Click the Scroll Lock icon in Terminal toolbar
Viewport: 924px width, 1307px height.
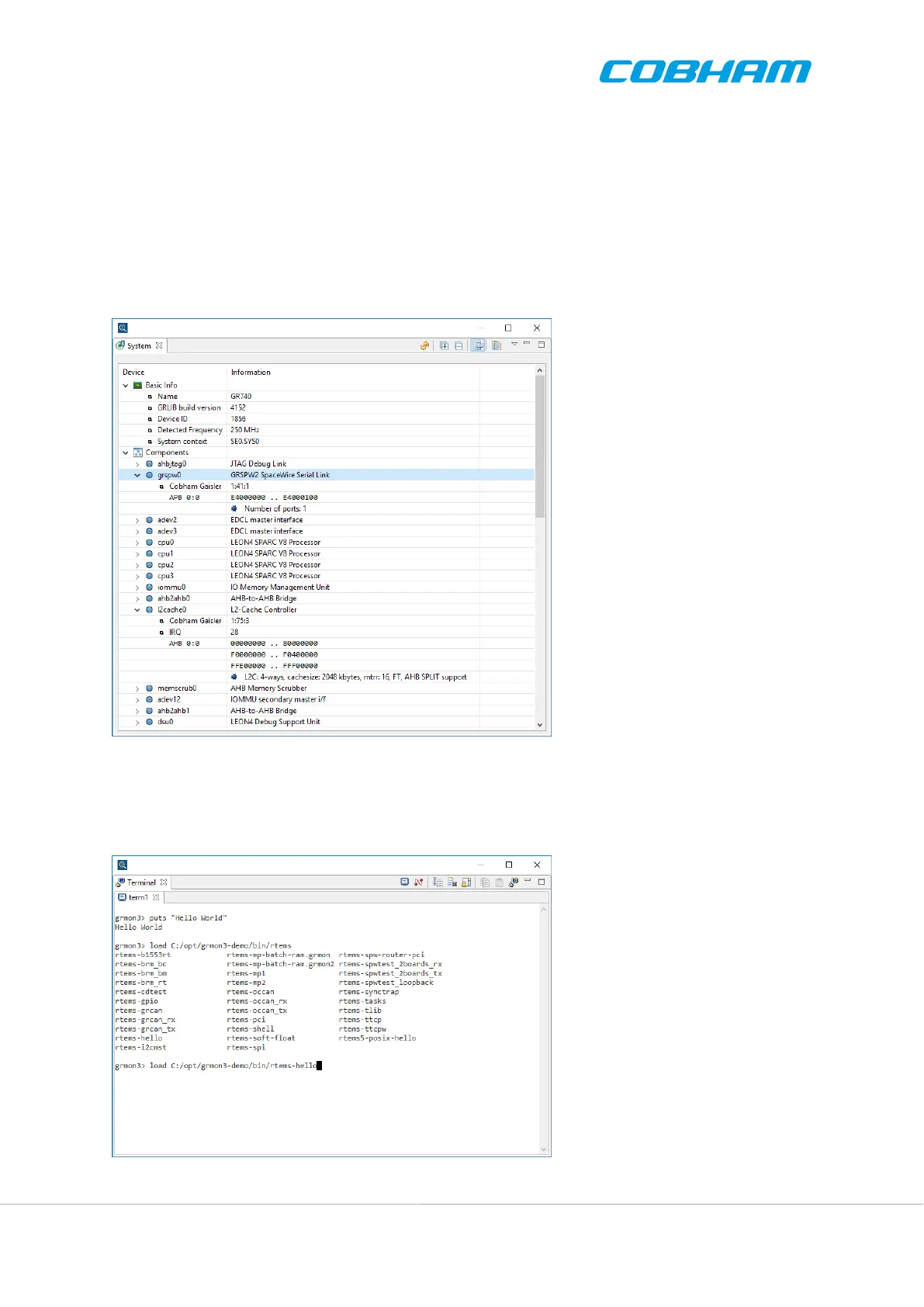pos(466,882)
